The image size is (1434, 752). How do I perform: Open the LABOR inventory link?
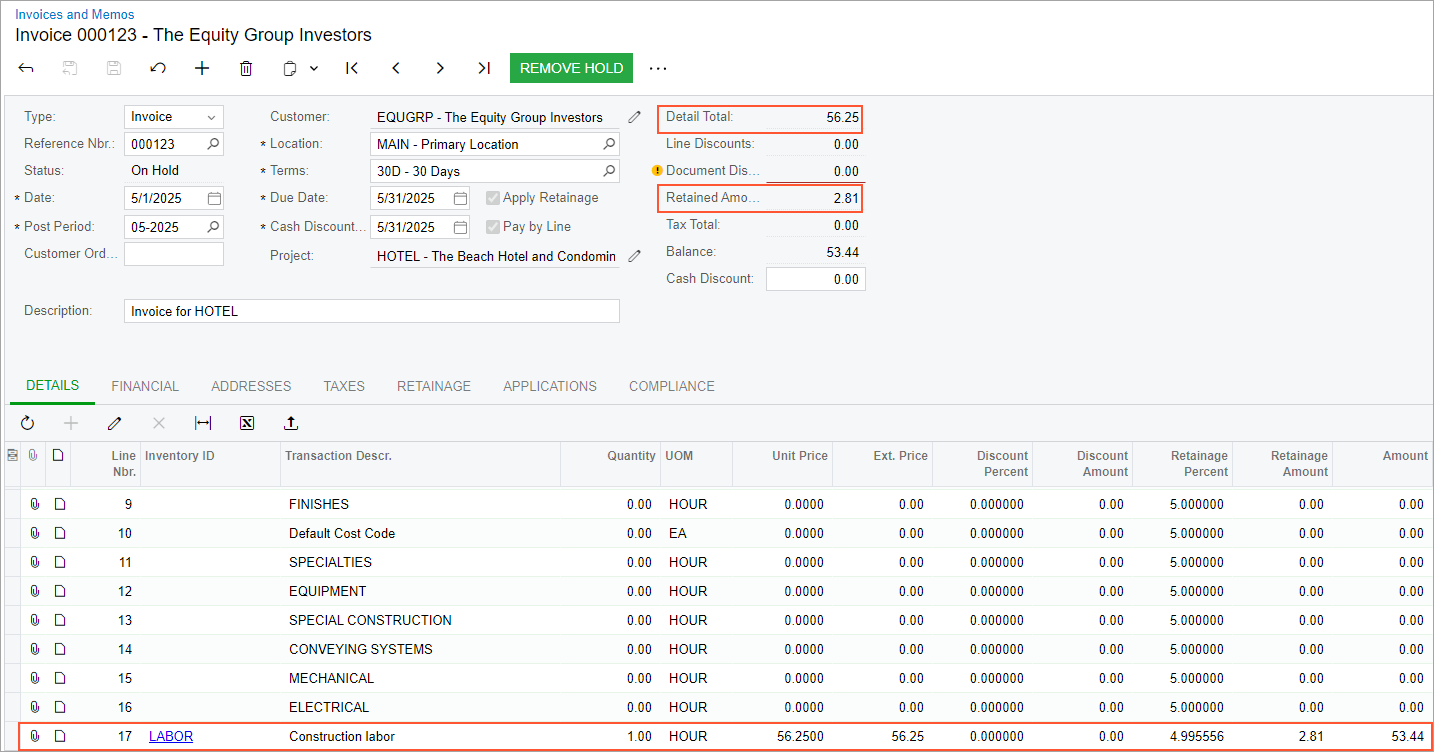click(x=171, y=736)
